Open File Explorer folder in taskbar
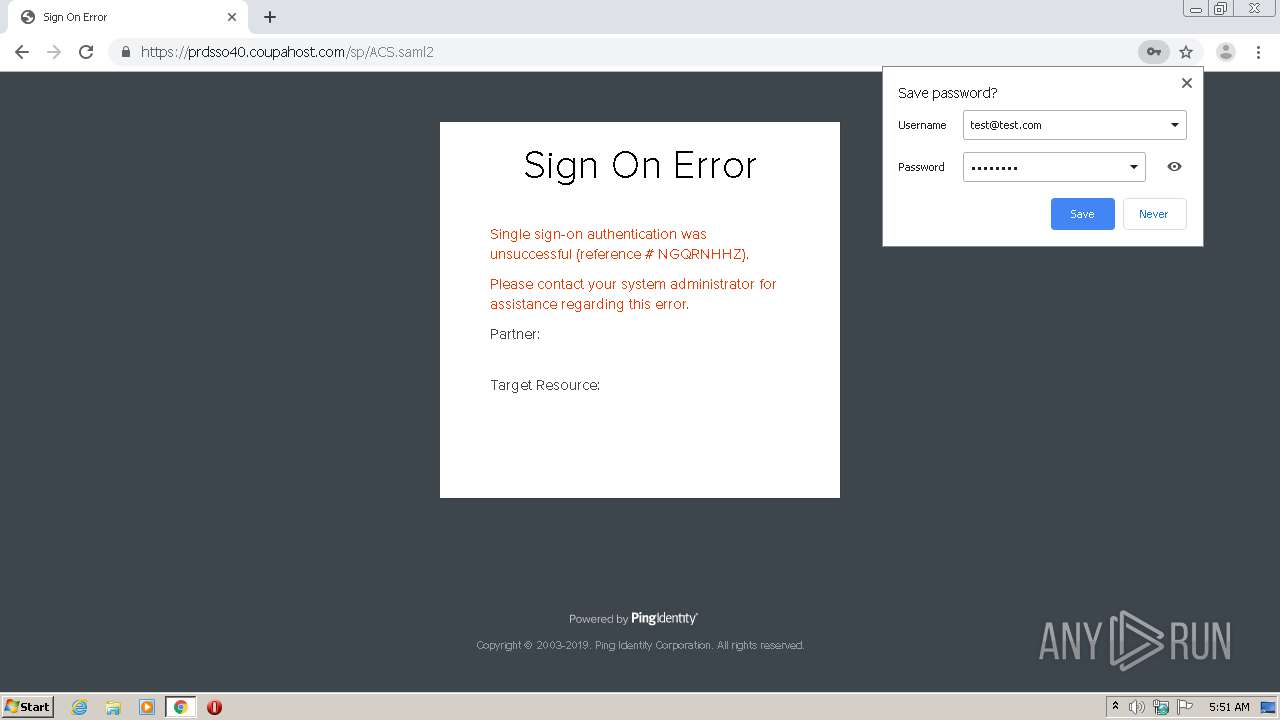This screenshot has height=720, width=1280. pyautogui.click(x=113, y=707)
